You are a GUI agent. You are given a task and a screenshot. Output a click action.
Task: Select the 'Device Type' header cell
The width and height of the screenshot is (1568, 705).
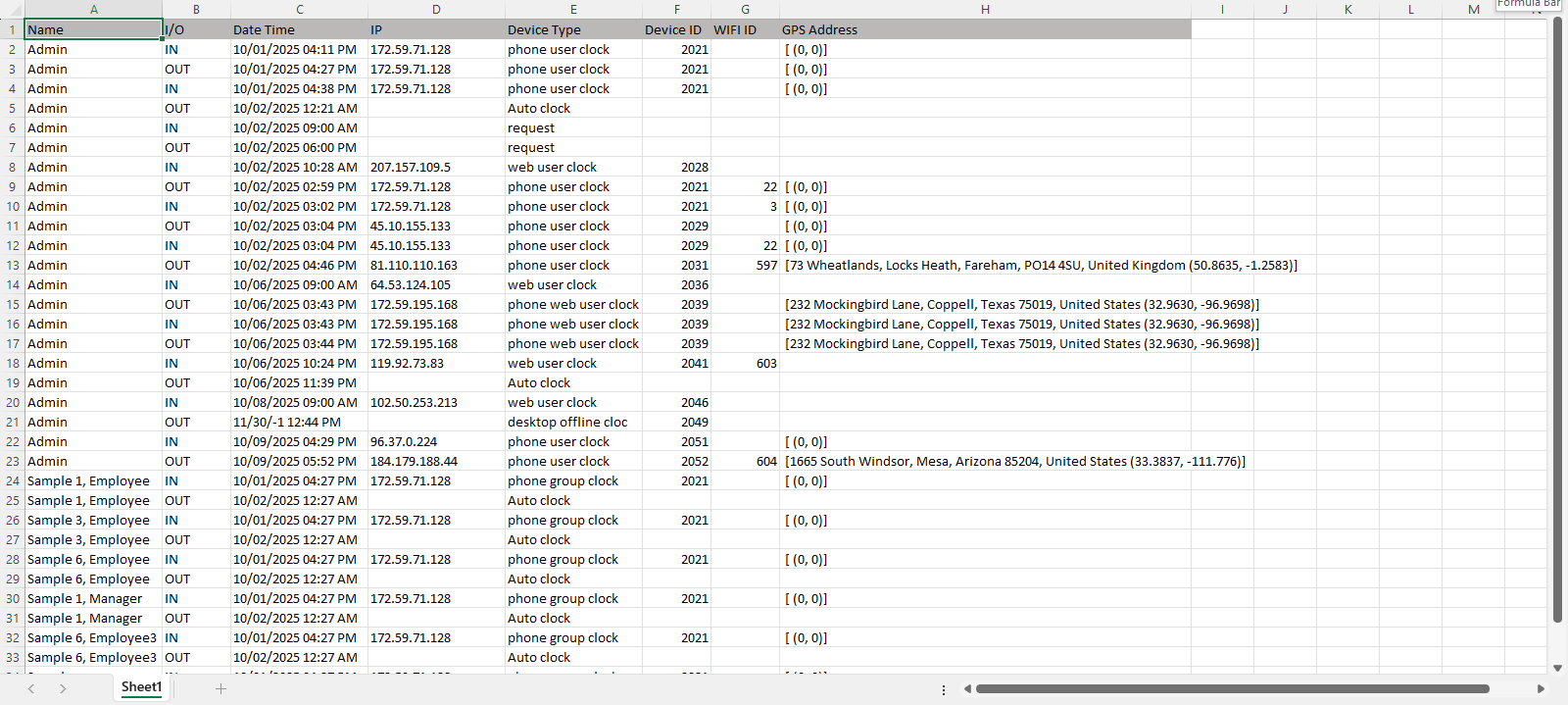[573, 29]
